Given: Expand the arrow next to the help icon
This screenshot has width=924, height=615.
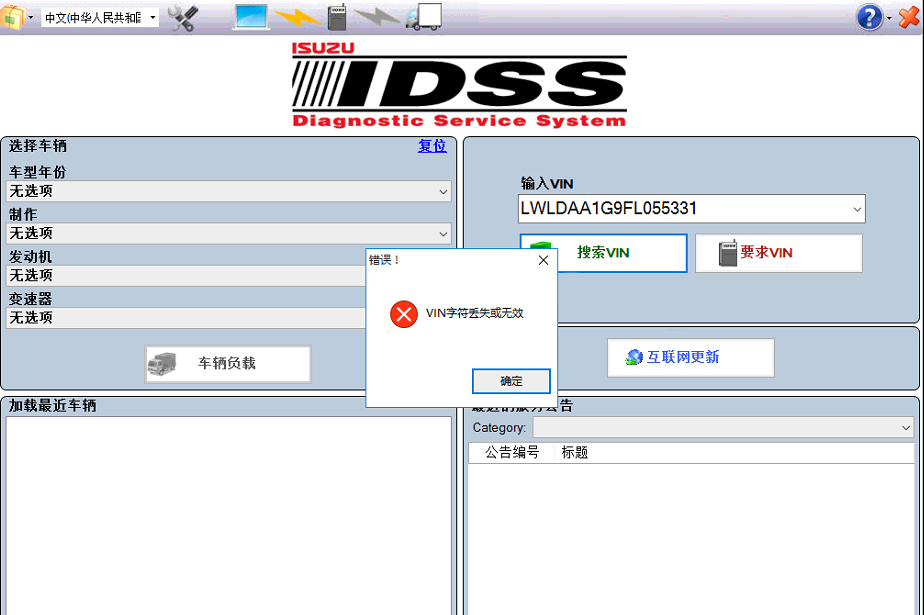Looking at the screenshot, I should click(x=889, y=18).
